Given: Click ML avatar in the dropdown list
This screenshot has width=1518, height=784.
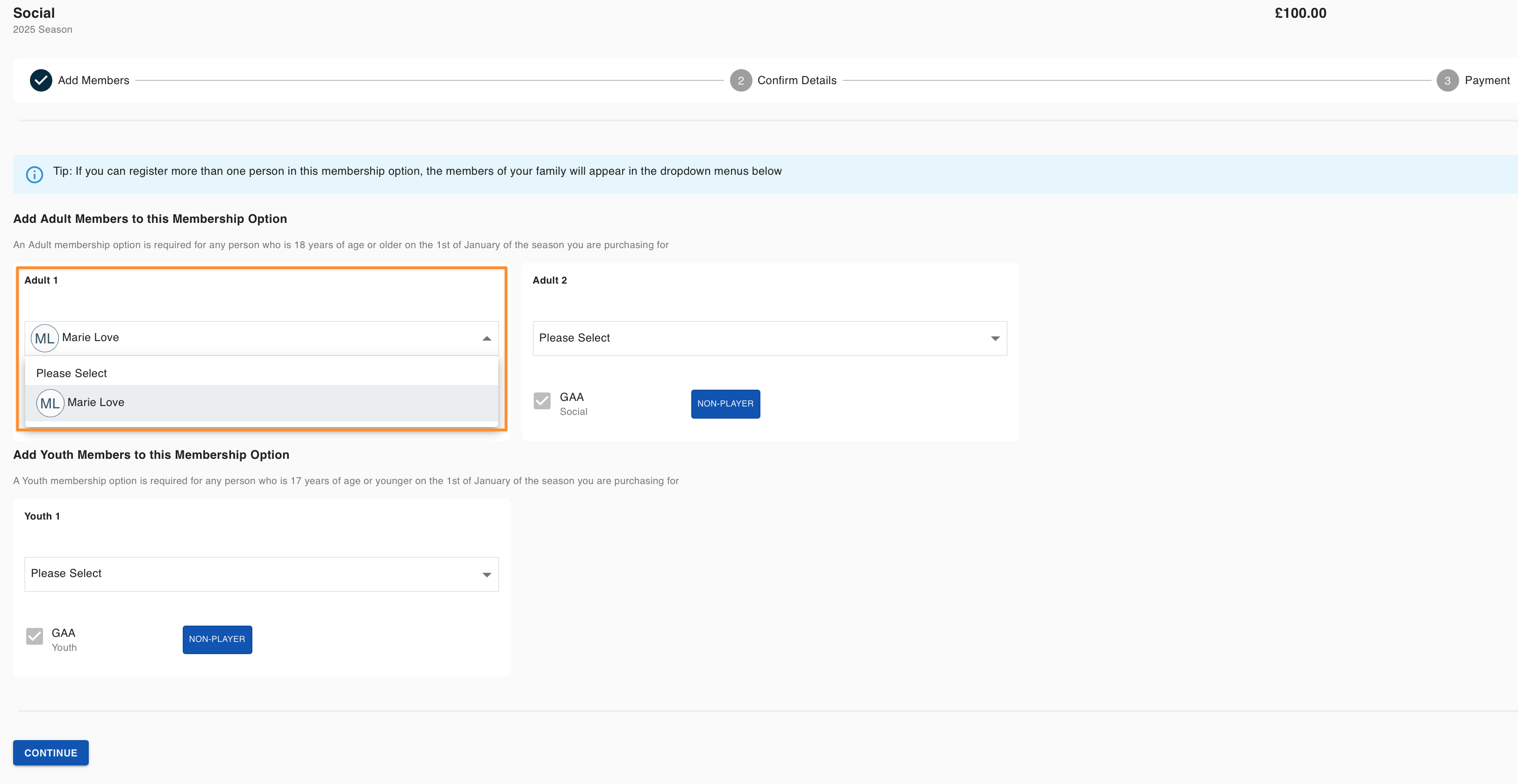Looking at the screenshot, I should point(50,403).
